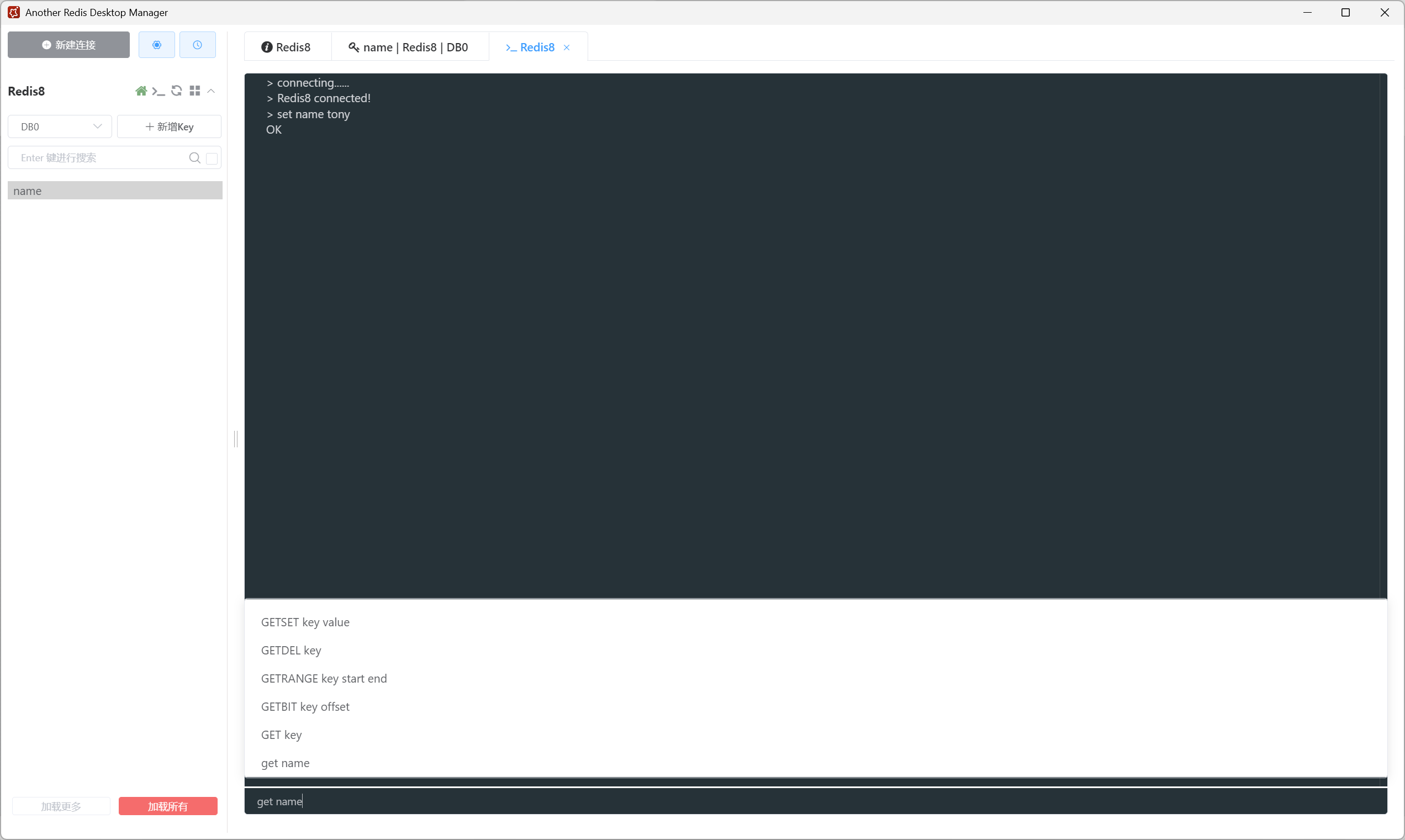This screenshot has height=840, width=1405.
Task: Click the green home icon for Redis8
Action: pyautogui.click(x=141, y=91)
